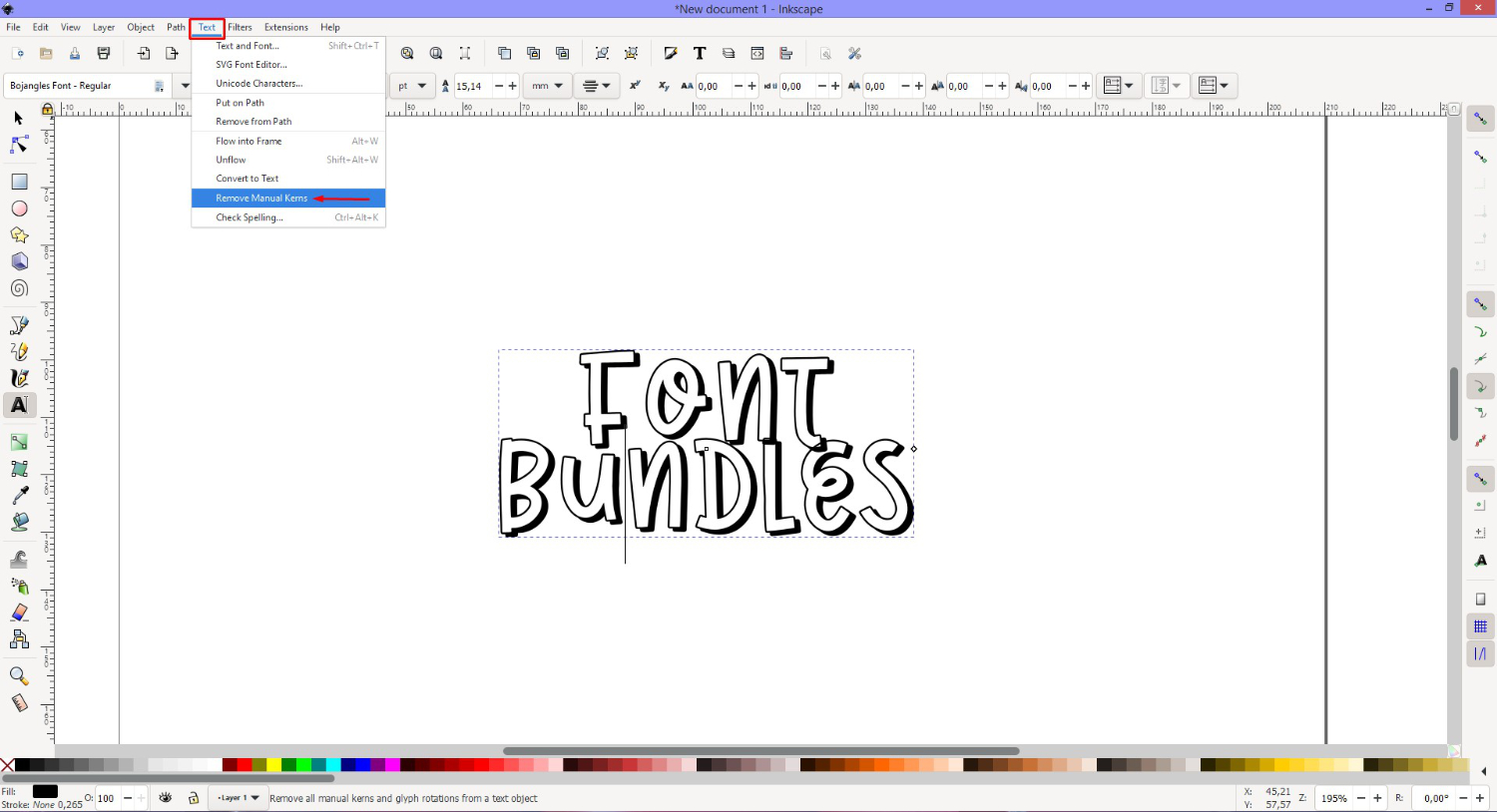Open the Extensions menu
The image size is (1497, 812).
pyautogui.click(x=286, y=27)
